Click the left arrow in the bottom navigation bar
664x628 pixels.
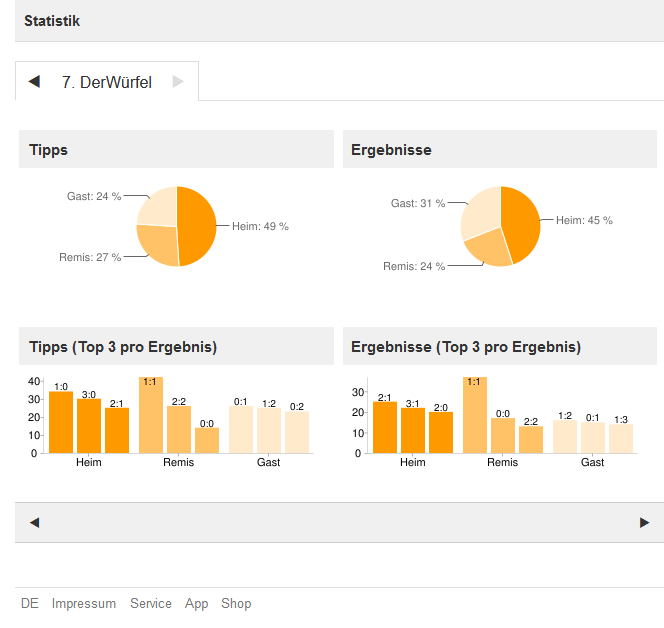tap(34, 522)
